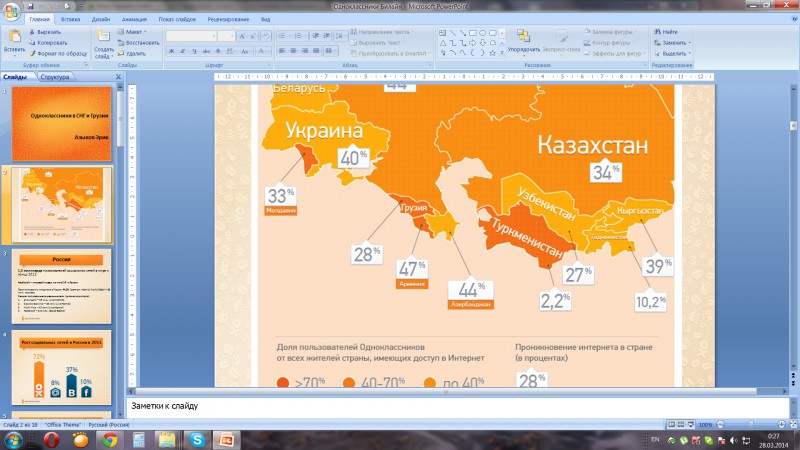Close the slides pane
The height and width of the screenshot is (450, 800).
pos(118,77)
